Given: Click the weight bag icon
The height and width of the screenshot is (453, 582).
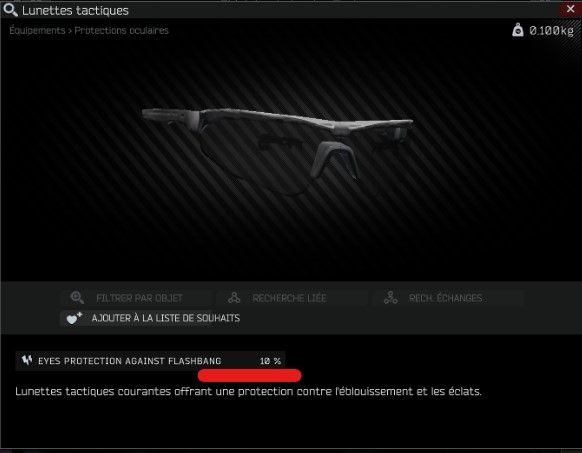Looking at the screenshot, I should click(518, 30).
